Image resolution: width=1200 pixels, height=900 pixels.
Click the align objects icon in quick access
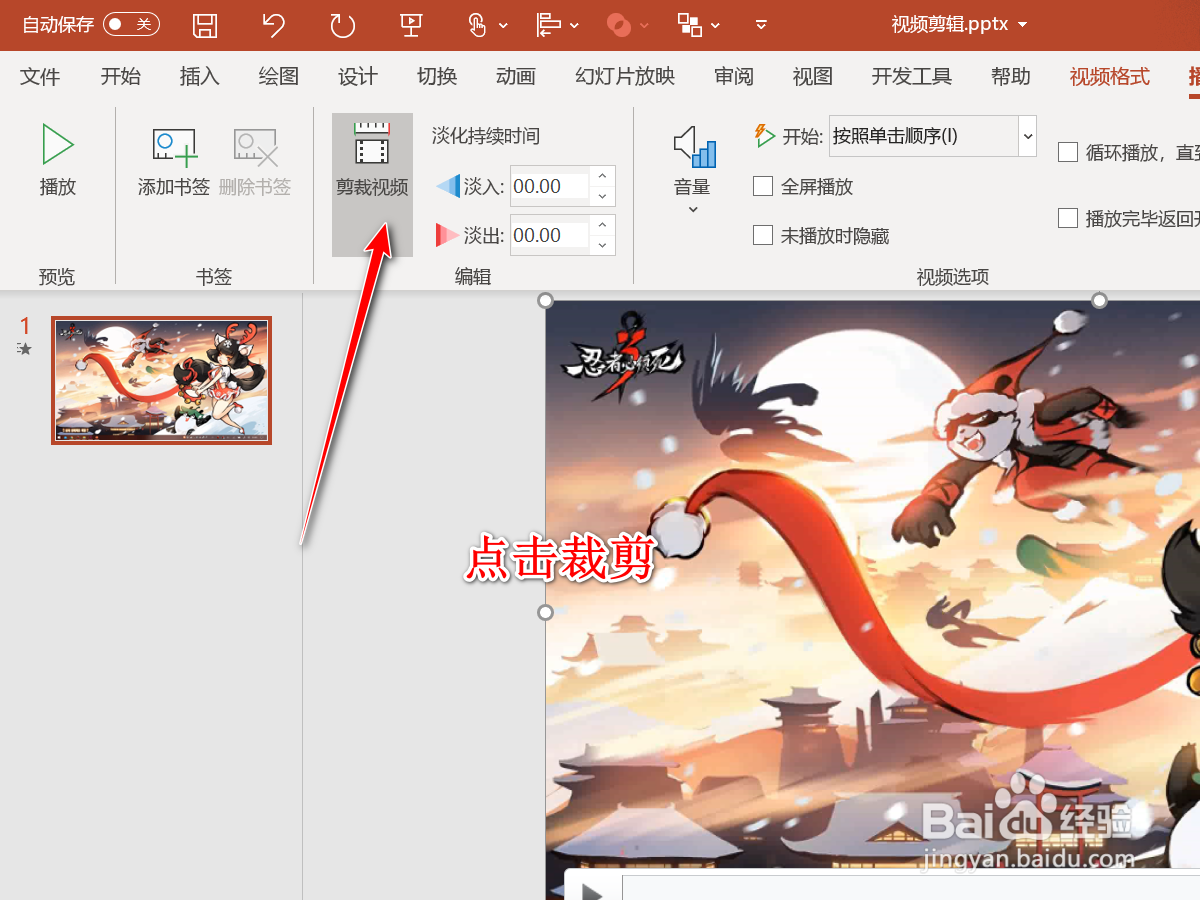pos(549,25)
